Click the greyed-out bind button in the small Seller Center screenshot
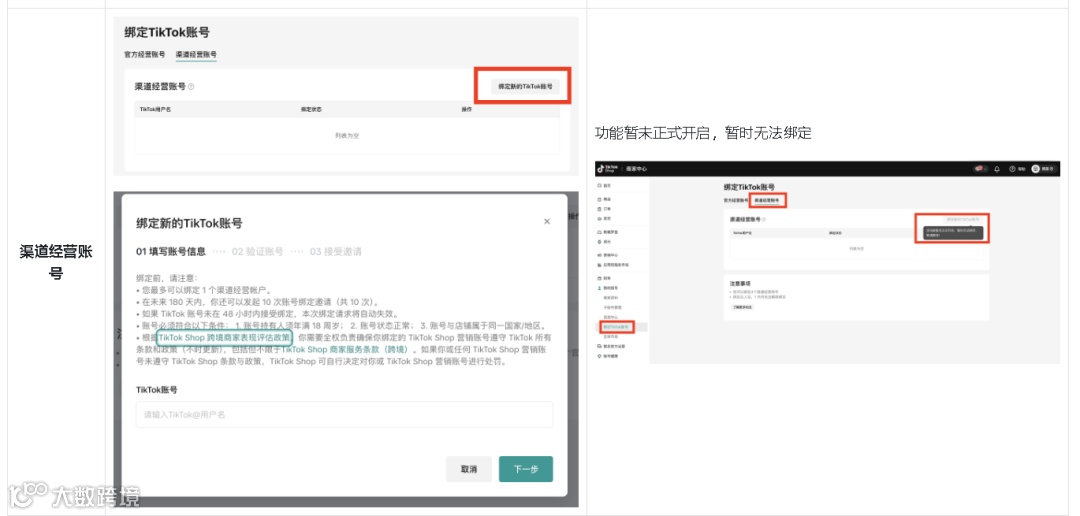Screen dimensions: 1080x516 963,220
